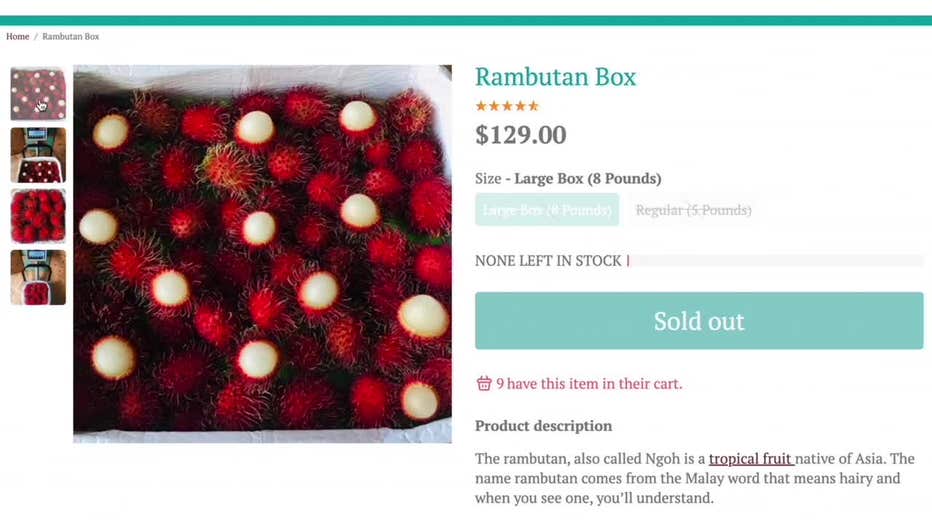Open the five-star rating reviews

[507, 106]
